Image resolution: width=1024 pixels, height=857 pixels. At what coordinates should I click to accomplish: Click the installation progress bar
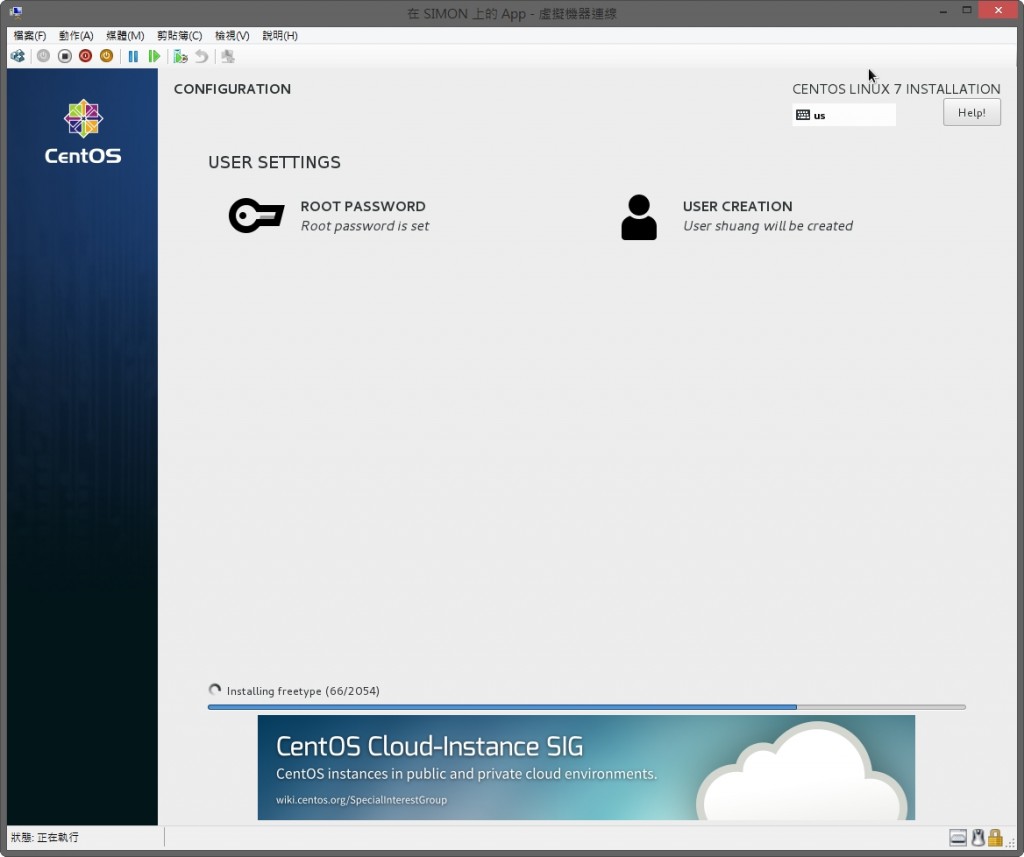point(586,707)
